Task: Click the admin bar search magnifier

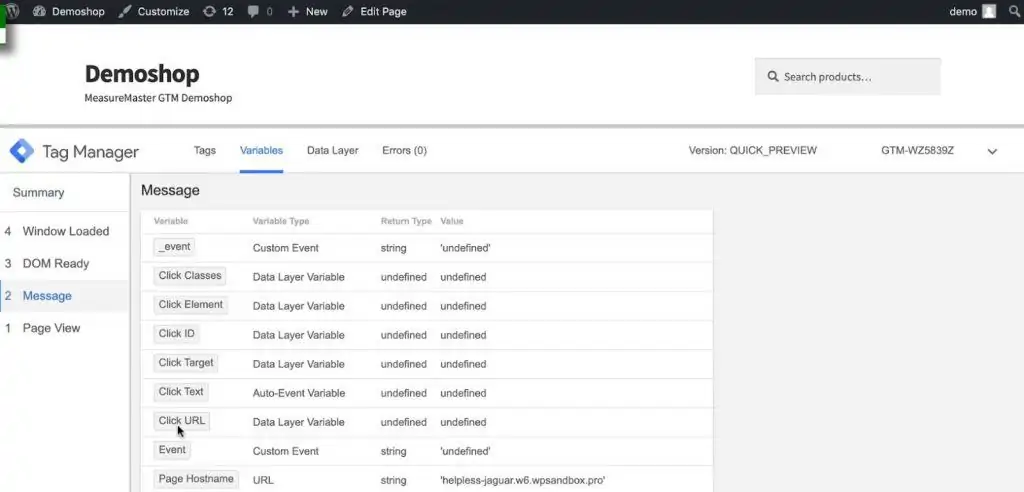Action: coord(1016,11)
